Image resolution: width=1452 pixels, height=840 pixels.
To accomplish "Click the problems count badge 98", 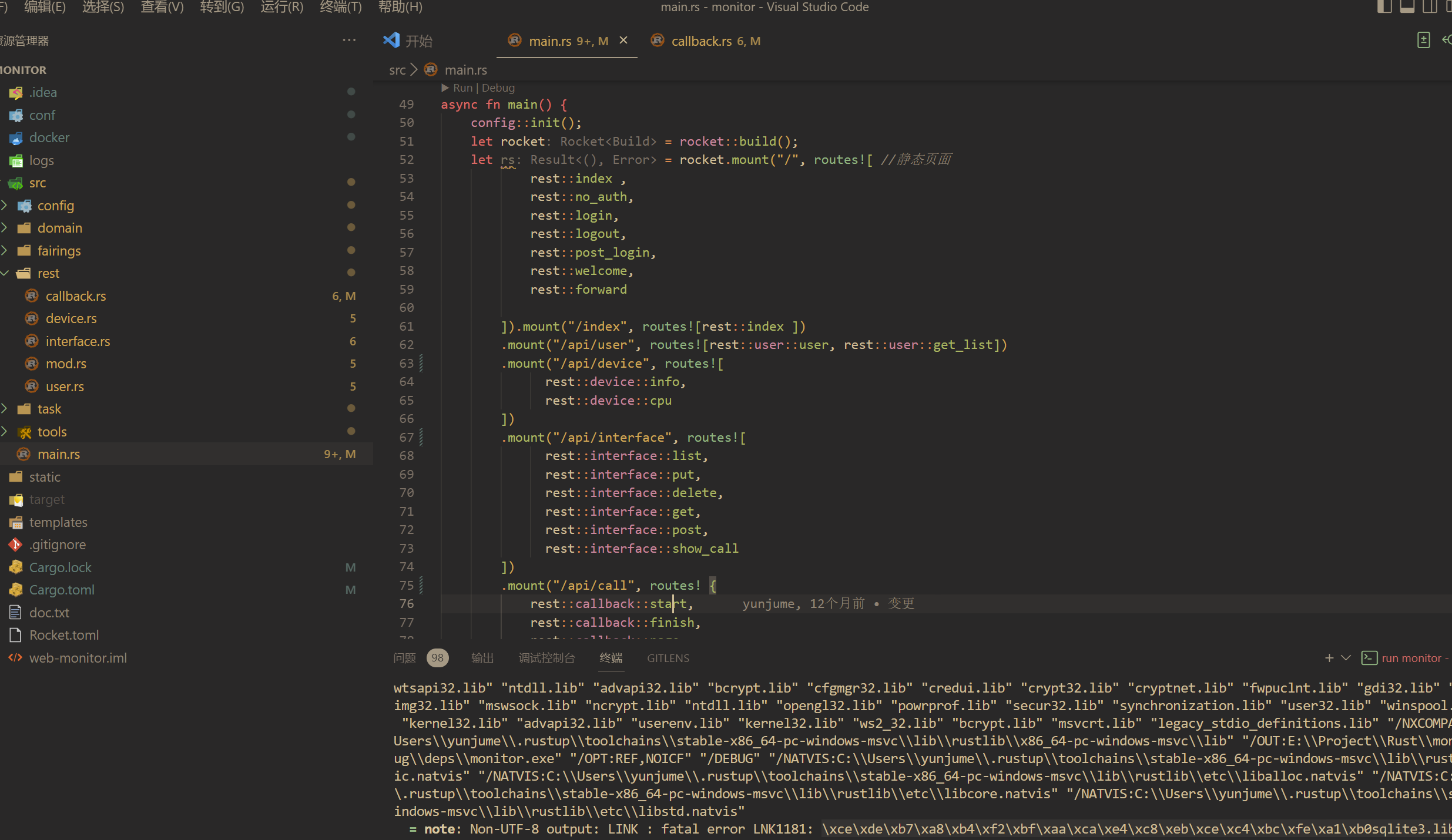I will click(437, 658).
